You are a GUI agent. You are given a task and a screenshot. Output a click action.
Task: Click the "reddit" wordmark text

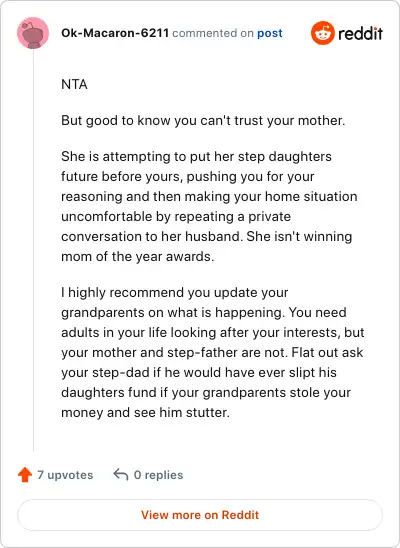(360, 33)
